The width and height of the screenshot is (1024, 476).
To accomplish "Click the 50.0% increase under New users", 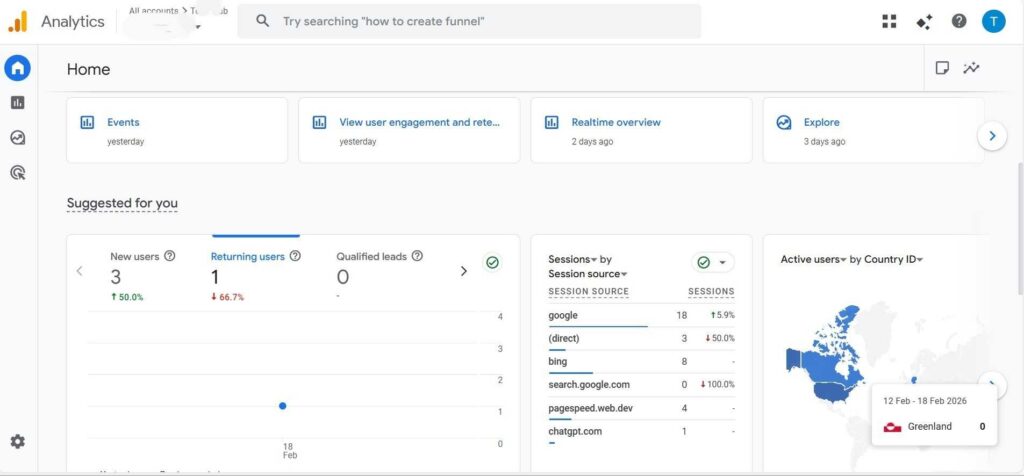I will (x=127, y=297).
